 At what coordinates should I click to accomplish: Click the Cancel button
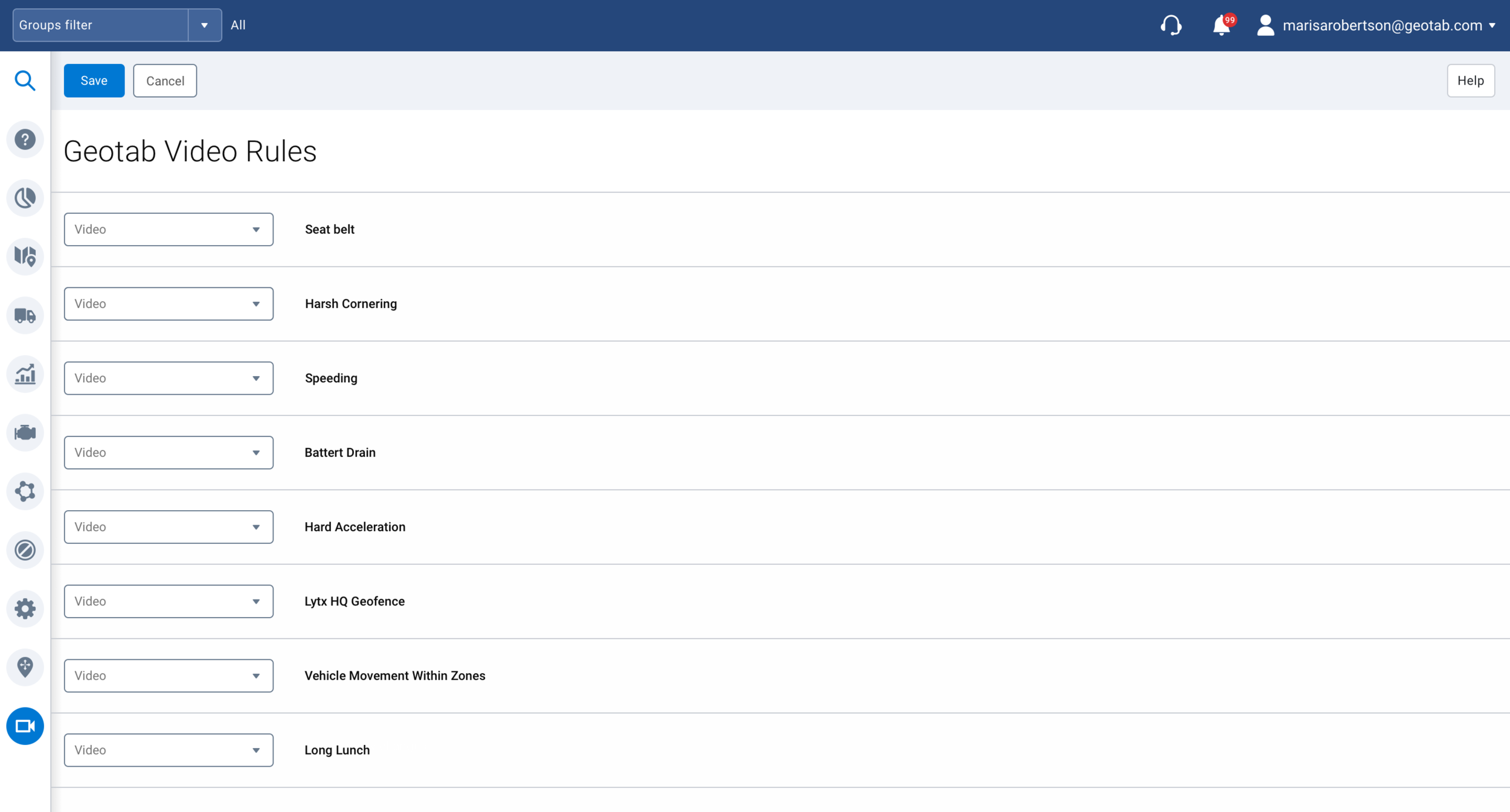coord(165,80)
